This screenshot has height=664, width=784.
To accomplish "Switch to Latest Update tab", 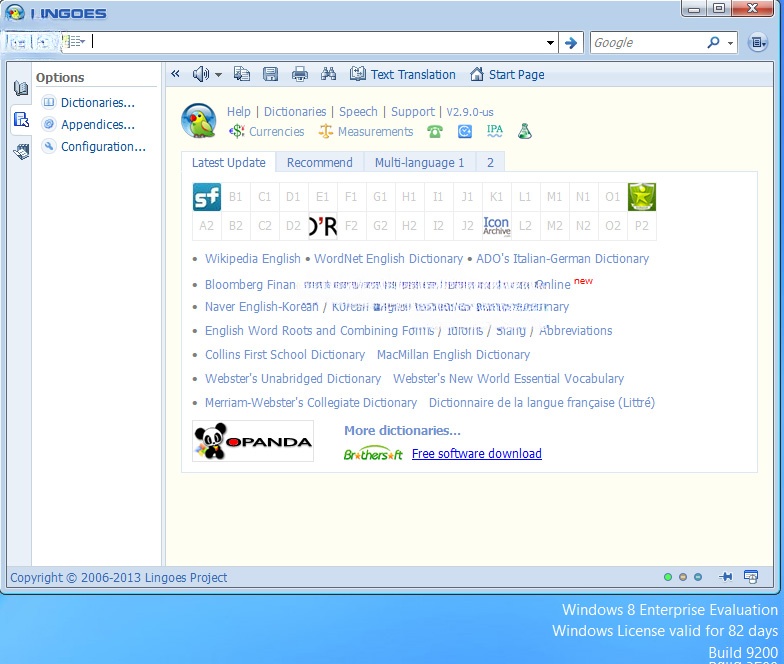I will [x=228, y=162].
